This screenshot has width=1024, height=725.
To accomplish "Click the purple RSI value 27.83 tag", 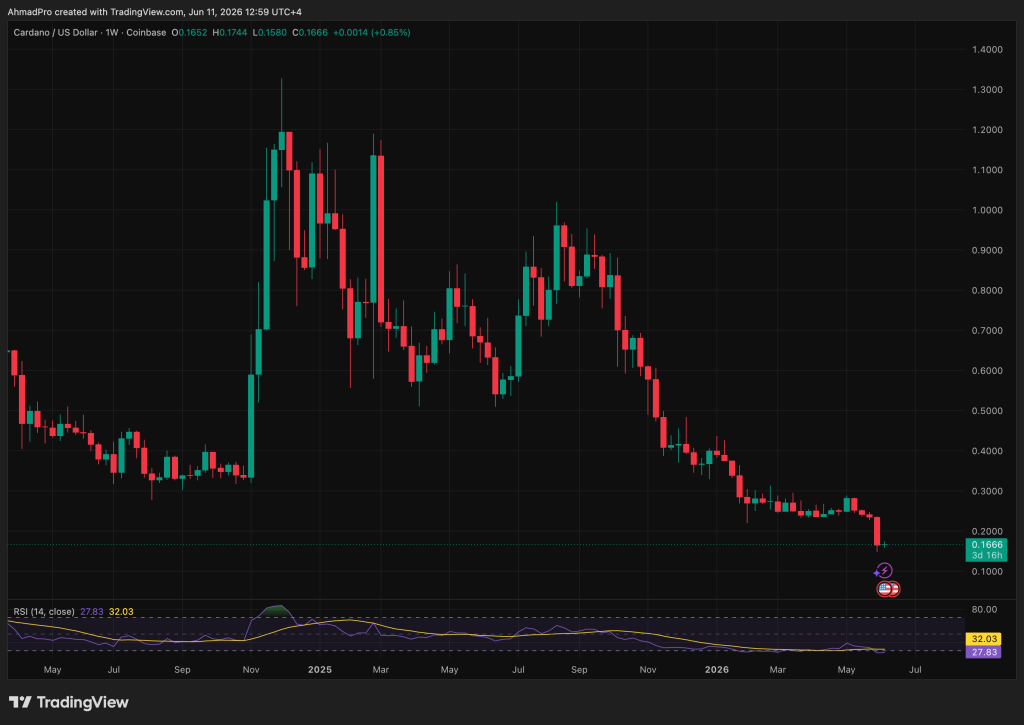I will pyautogui.click(x=984, y=652).
